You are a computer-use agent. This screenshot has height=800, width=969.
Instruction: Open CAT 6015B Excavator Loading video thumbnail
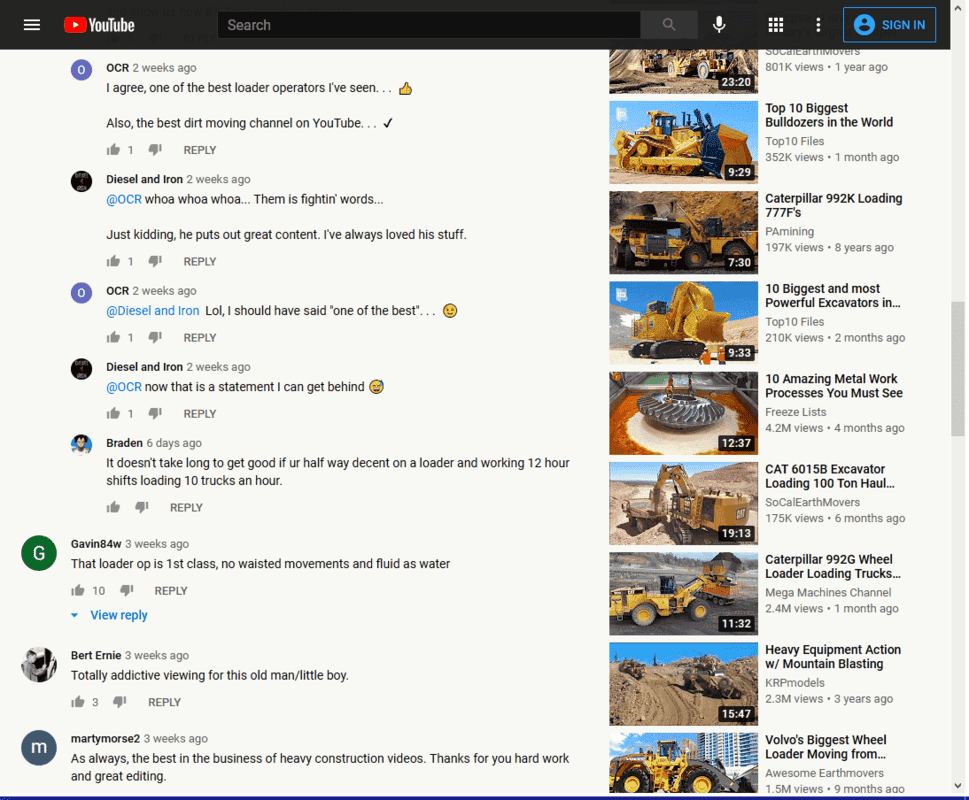coord(683,503)
